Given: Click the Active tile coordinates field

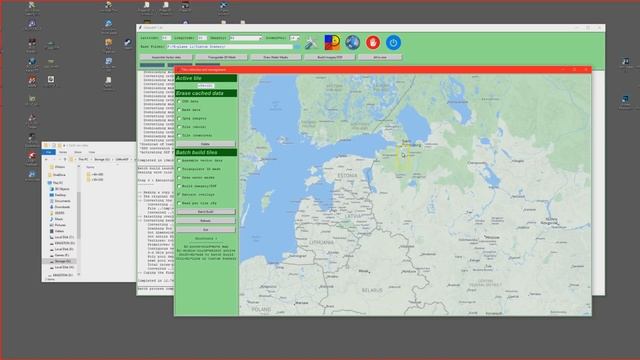Looking at the screenshot, I should (x=205, y=86).
